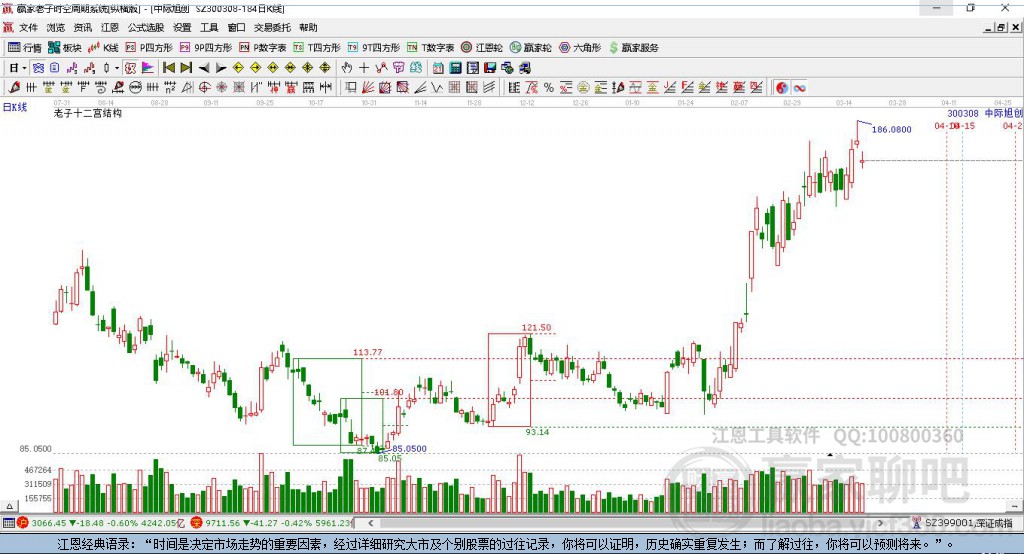
Task: Click the status bar grid icon
Action: point(8,523)
